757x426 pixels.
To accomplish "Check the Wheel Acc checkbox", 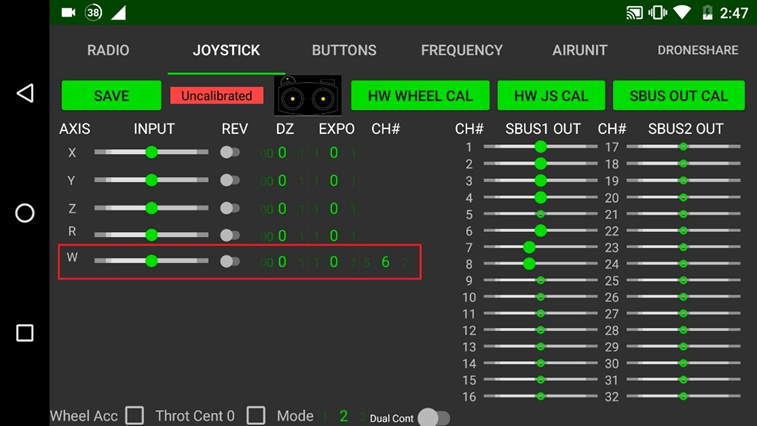I will [135, 415].
